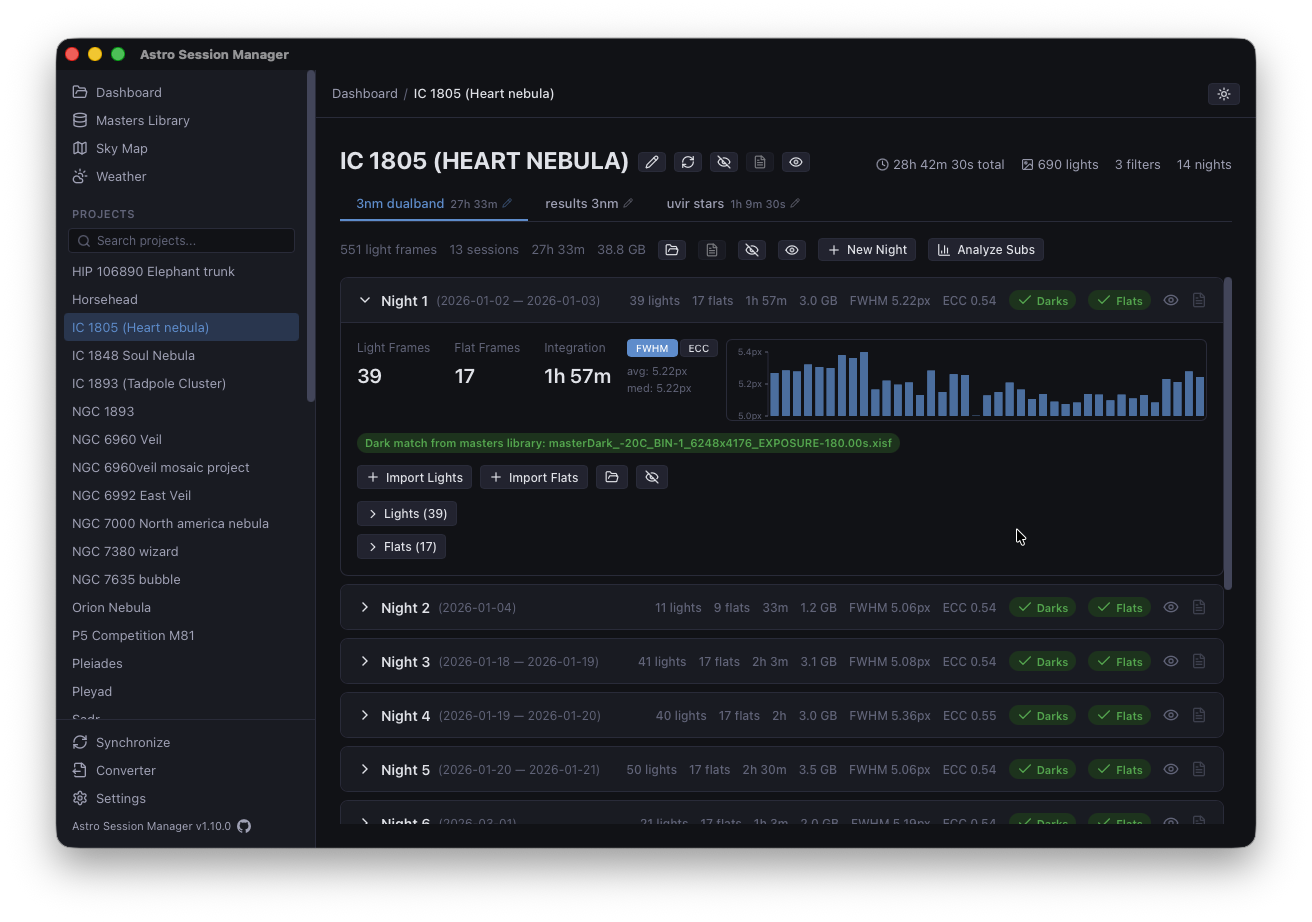Toggle visibility of Night 2 with the eye icon
Screen dimensions: 1312x922
pos(1170,607)
